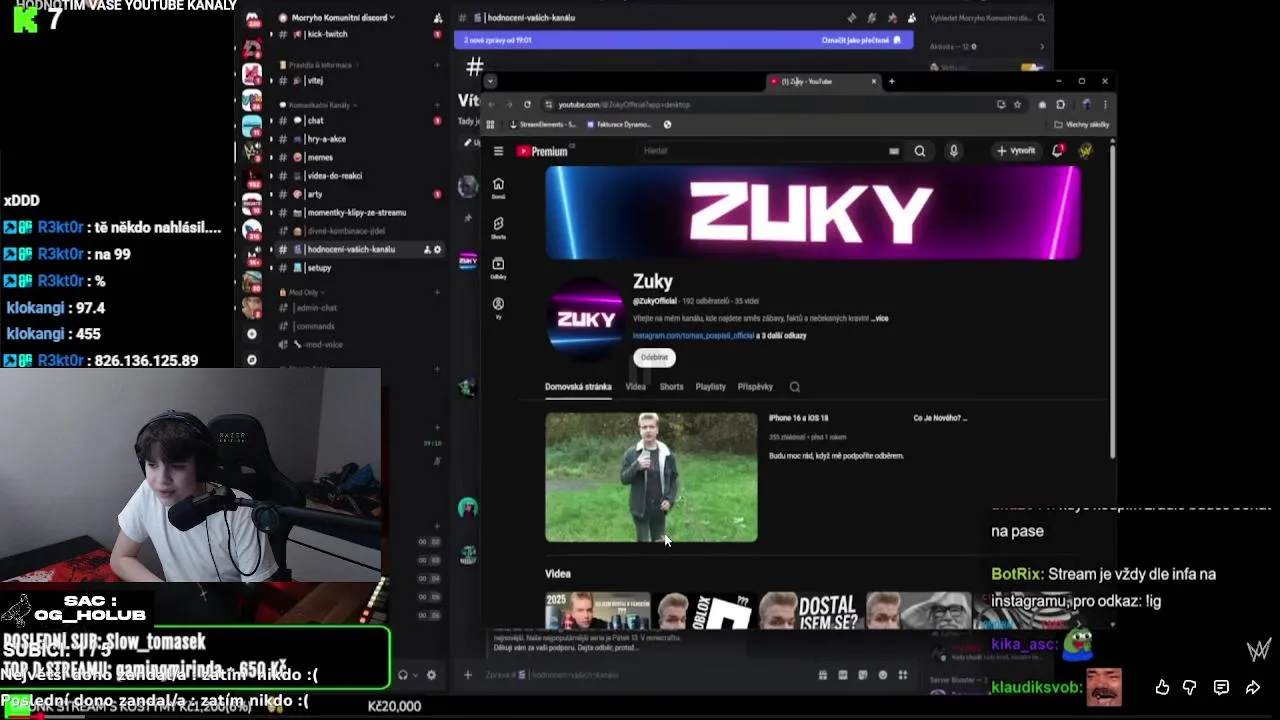
Task: Activate YouTube voice search microphone
Action: [x=954, y=151]
